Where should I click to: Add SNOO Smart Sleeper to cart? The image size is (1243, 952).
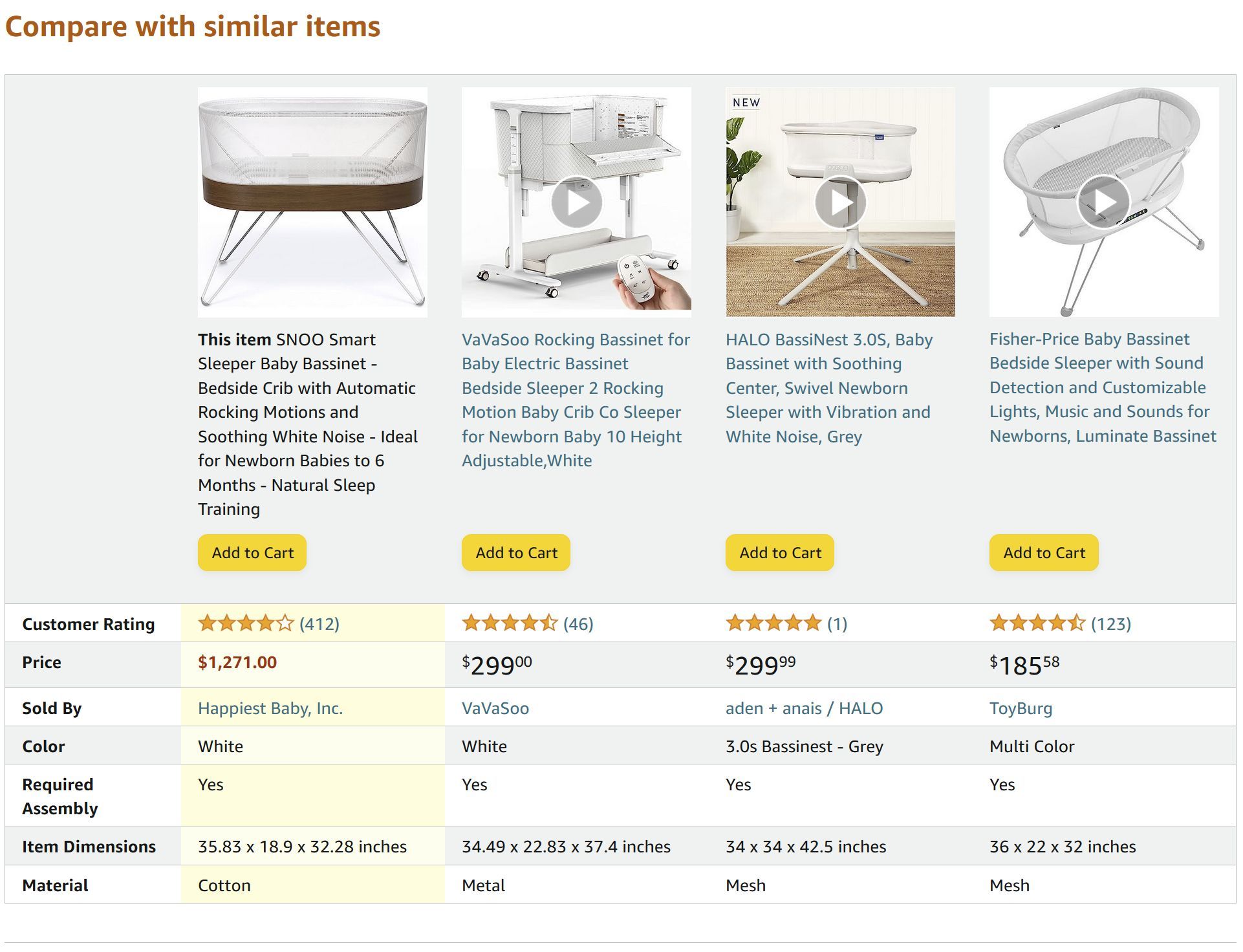(252, 553)
